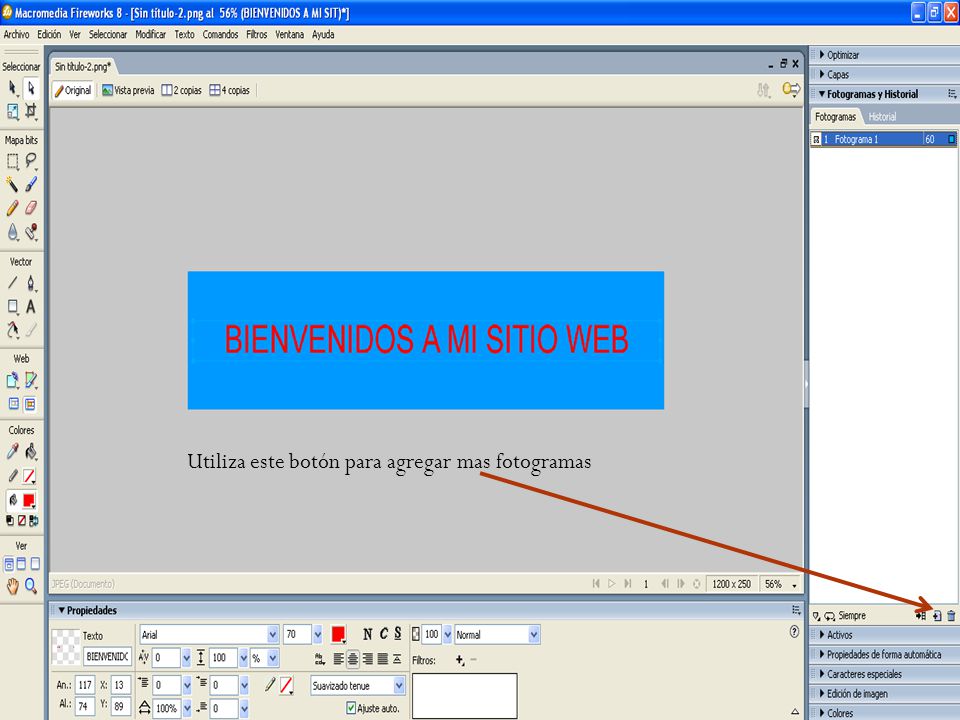This screenshot has height=720, width=960.
Task: Delete frame using trash icon
Action: (x=951, y=616)
